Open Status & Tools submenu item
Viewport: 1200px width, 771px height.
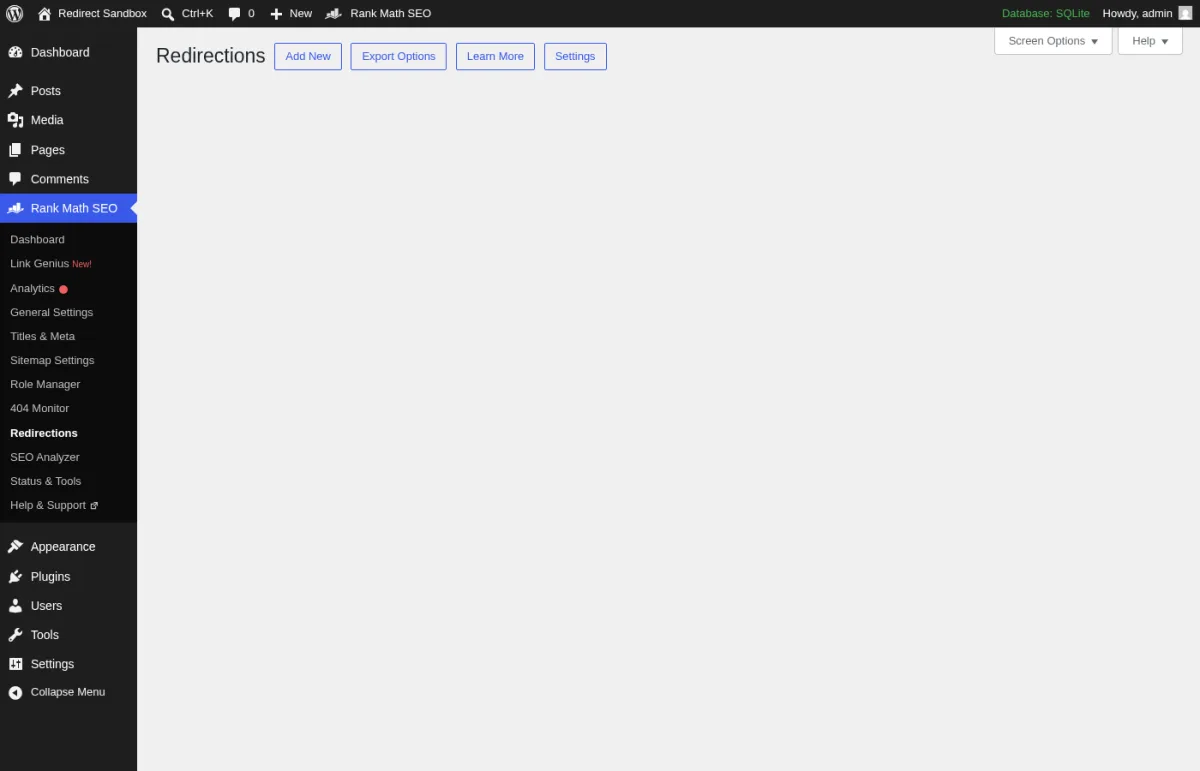[45, 481]
